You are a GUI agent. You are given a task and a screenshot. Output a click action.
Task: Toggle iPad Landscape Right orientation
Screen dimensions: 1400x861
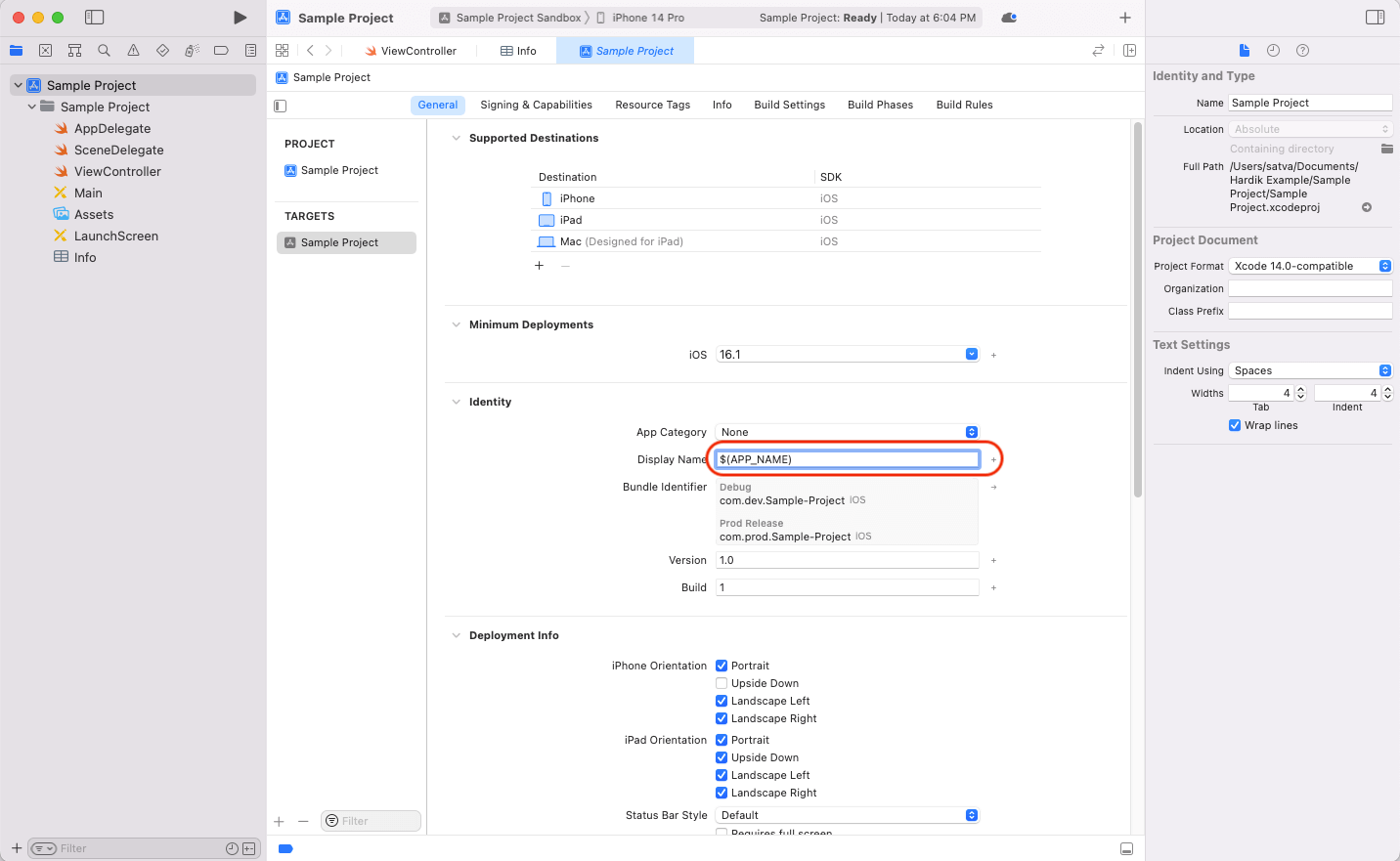click(722, 793)
